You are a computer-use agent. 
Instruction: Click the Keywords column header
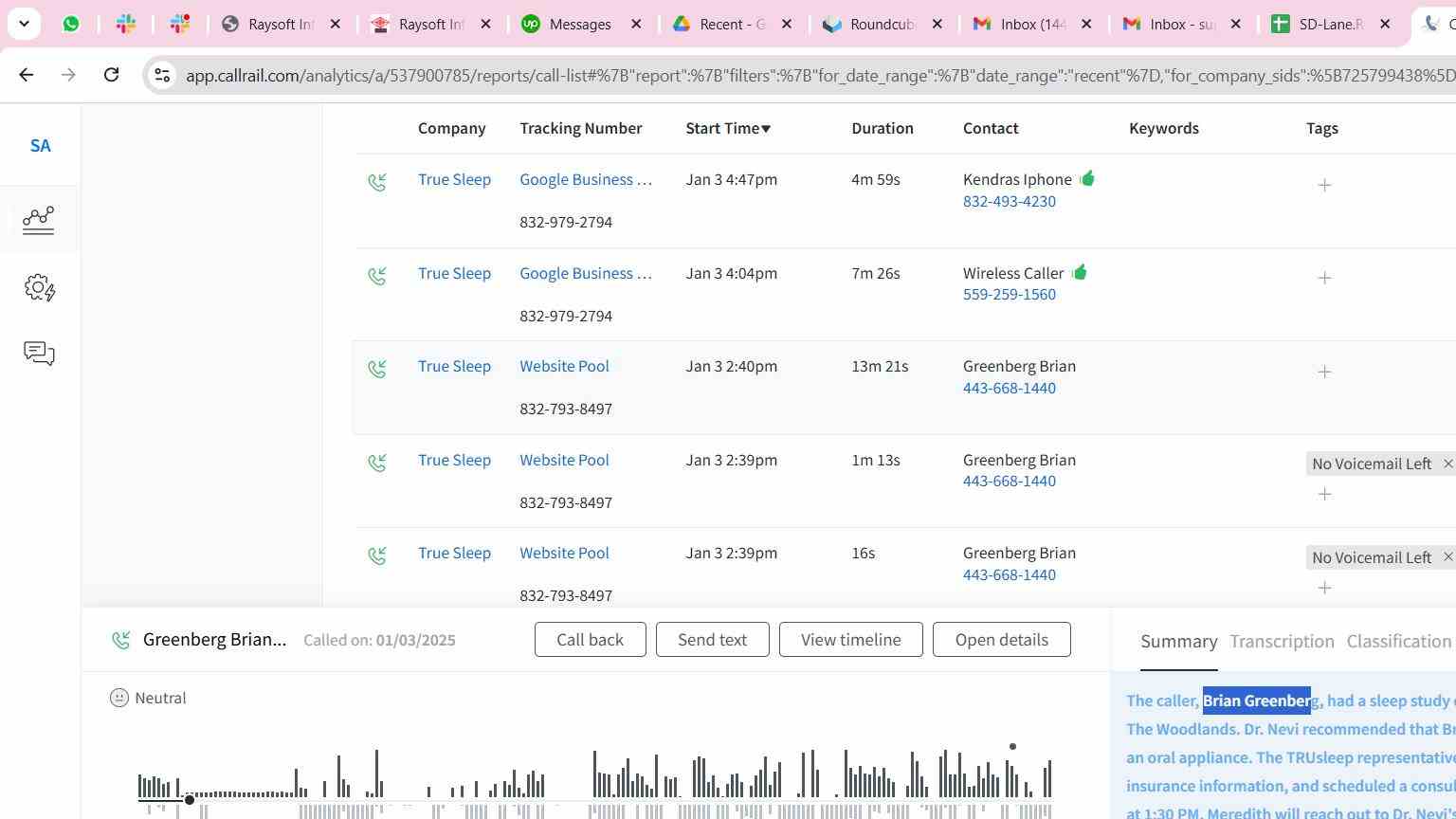[1163, 128]
